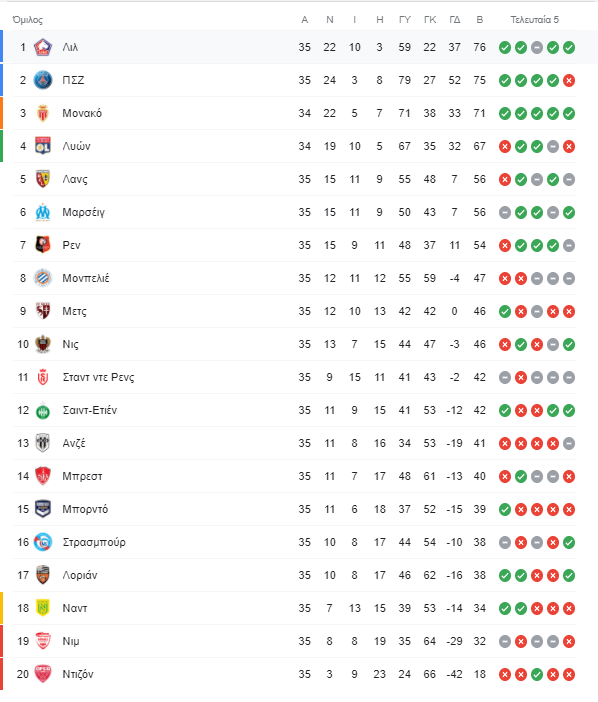Viewport: 598px width, 702px height.
Task: Click the Marseille club crest icon
Action: point(43,212)
